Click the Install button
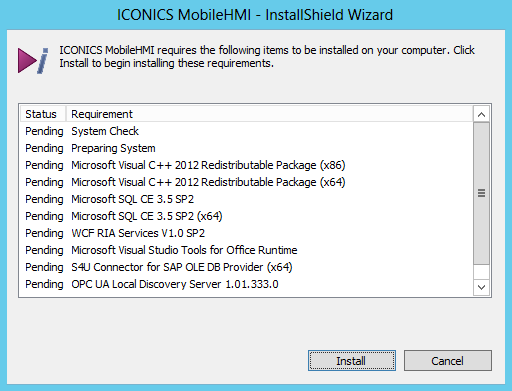The width and height of the screenshot is (512, 391). 352,360
